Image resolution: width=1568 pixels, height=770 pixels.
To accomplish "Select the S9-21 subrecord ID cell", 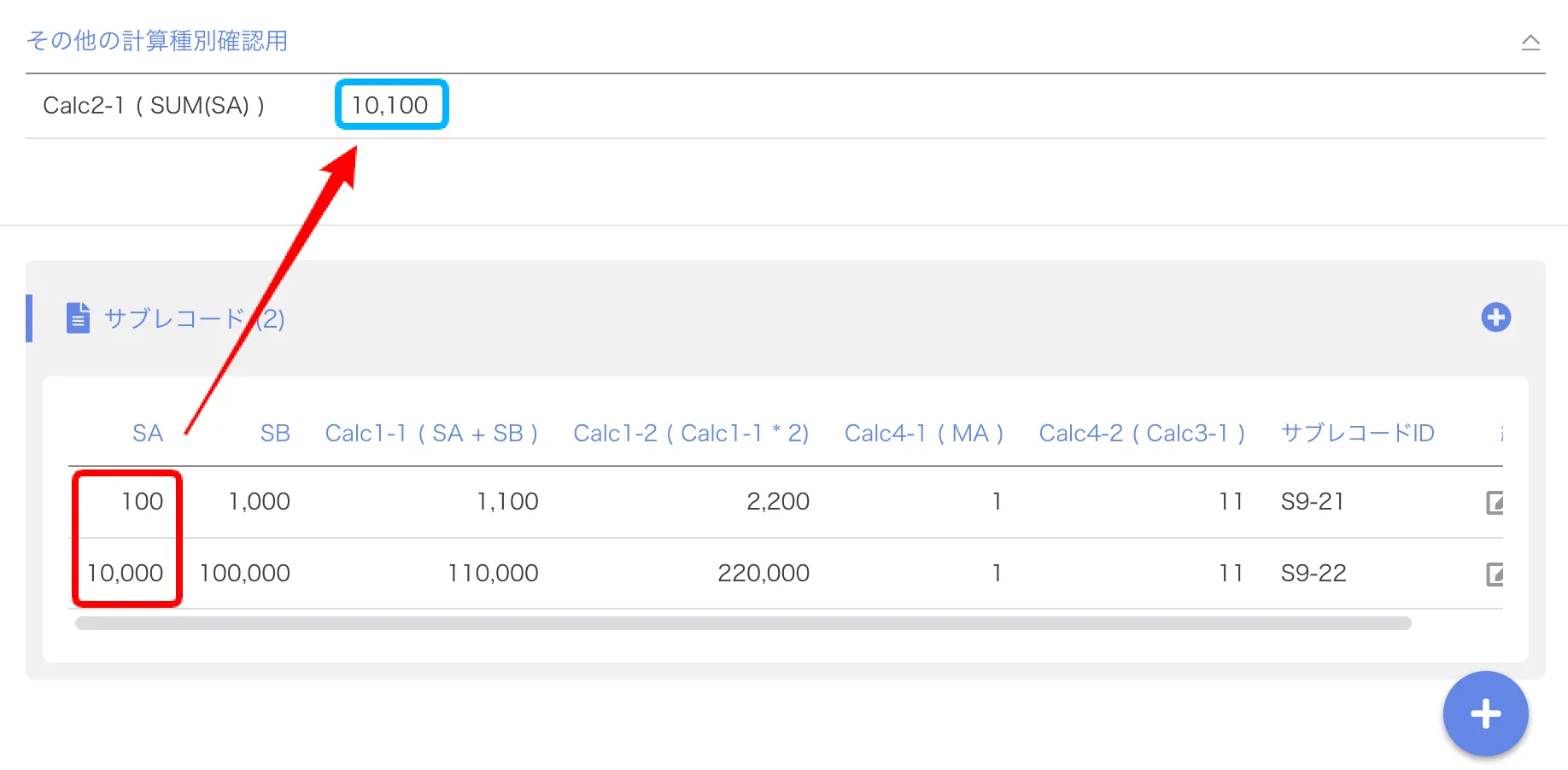I will 1313,502.
